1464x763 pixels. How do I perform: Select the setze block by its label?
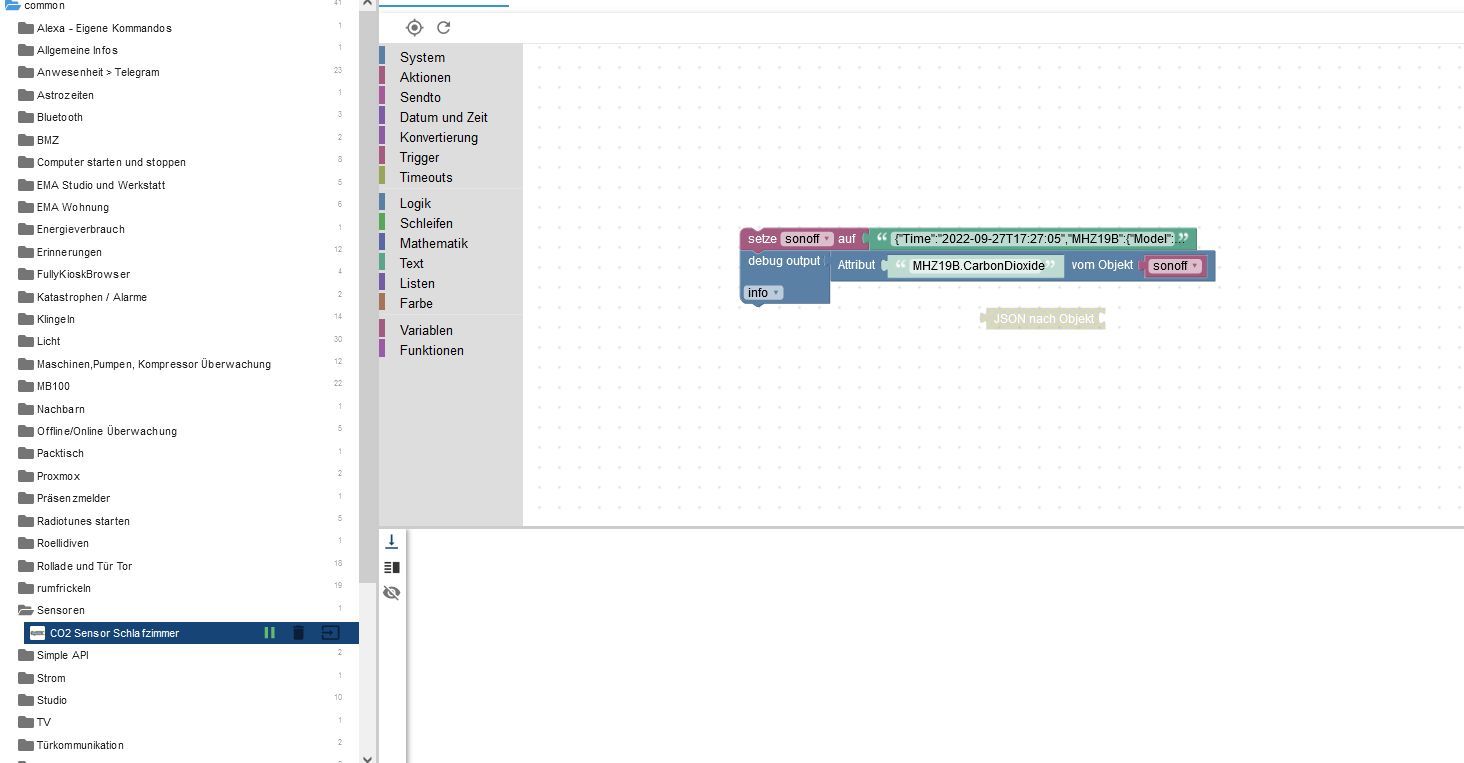coord(762,239)
